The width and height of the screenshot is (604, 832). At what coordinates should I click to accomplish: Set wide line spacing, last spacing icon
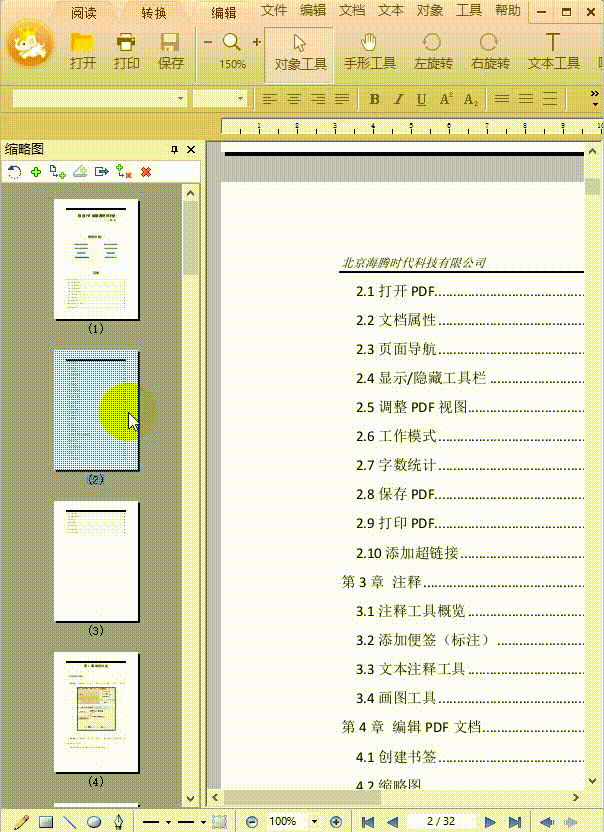[x=550, y=99]
